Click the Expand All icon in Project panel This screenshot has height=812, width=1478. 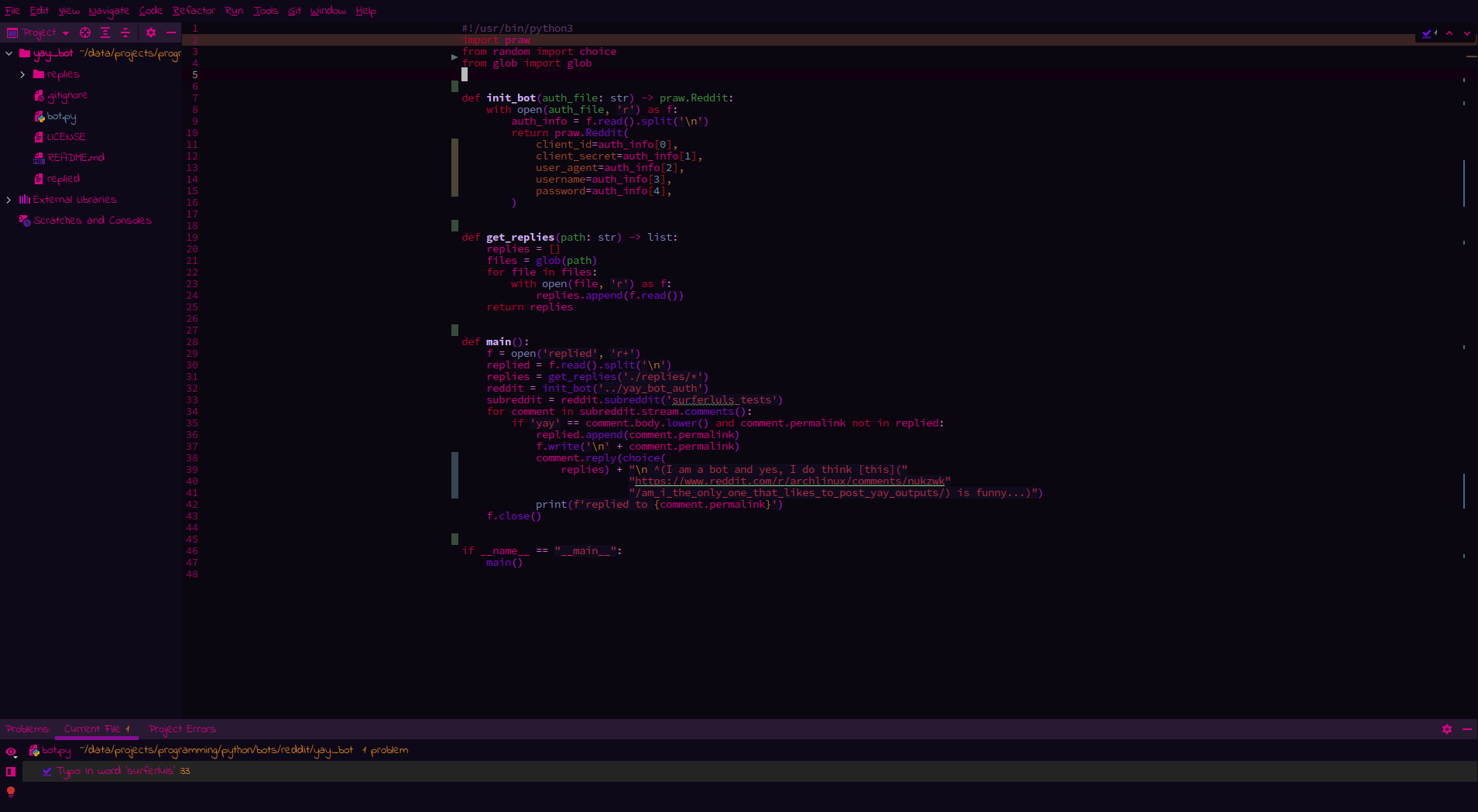pos(105,33)
